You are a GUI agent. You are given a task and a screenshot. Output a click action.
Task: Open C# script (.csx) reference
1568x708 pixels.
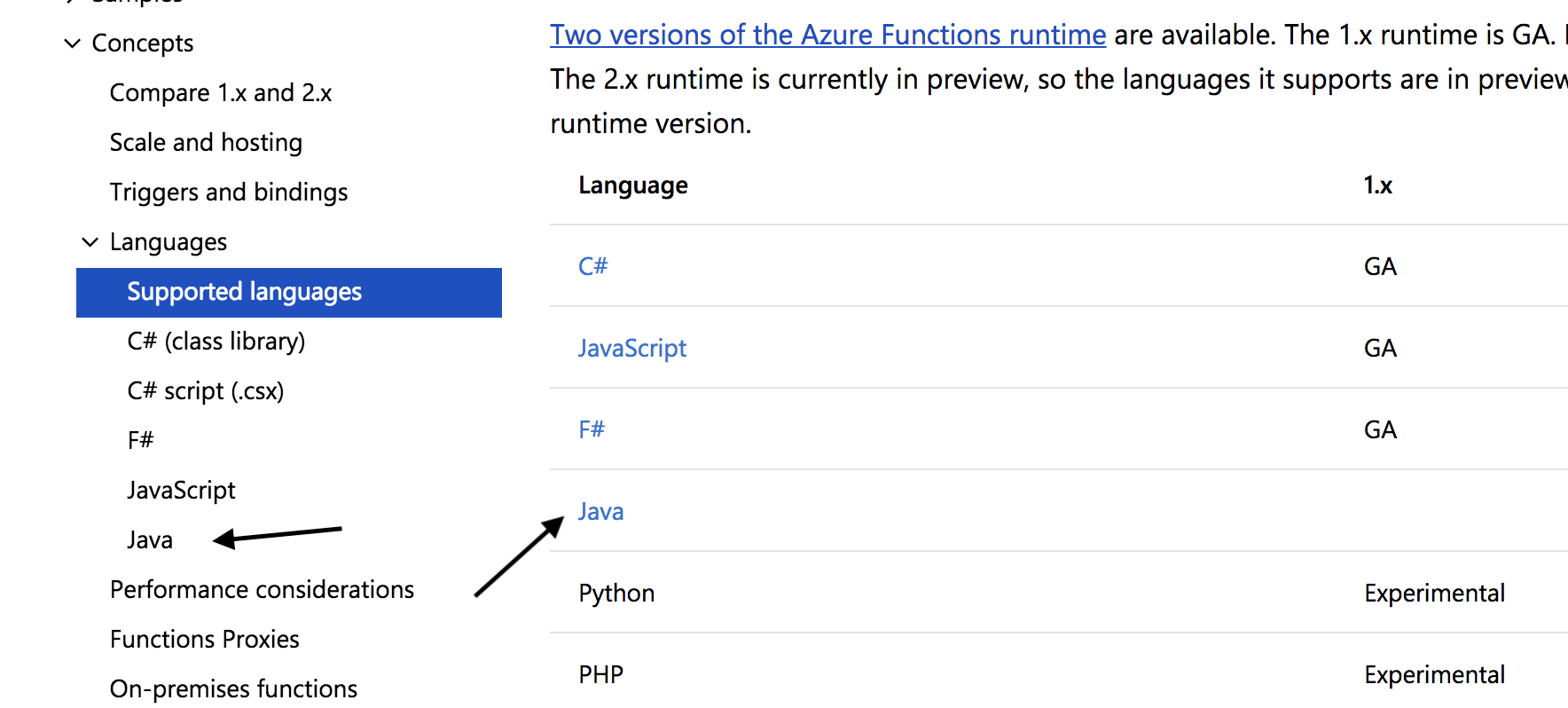pos(206,391)
